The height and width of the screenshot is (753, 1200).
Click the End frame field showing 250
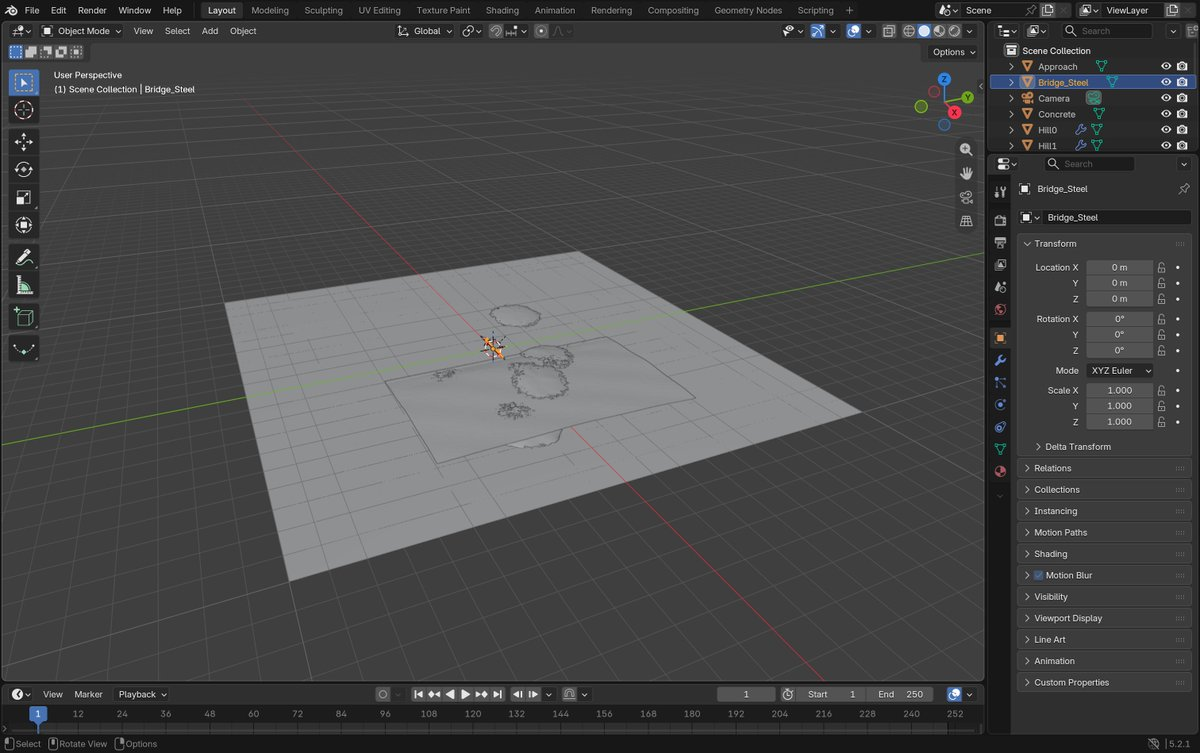[x=902, y=694]
